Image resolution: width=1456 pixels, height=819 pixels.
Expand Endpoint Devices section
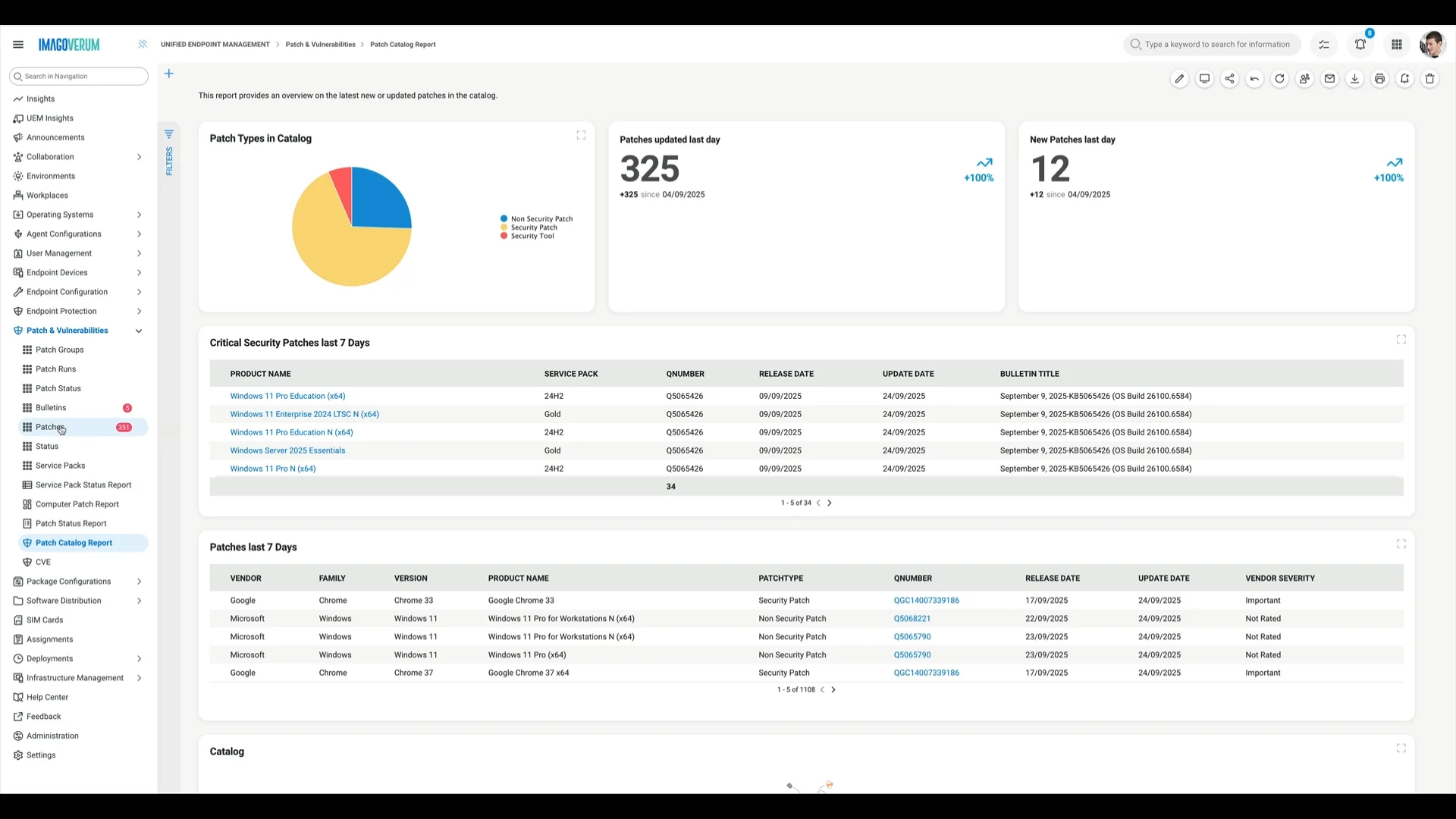tap(139, 273)
